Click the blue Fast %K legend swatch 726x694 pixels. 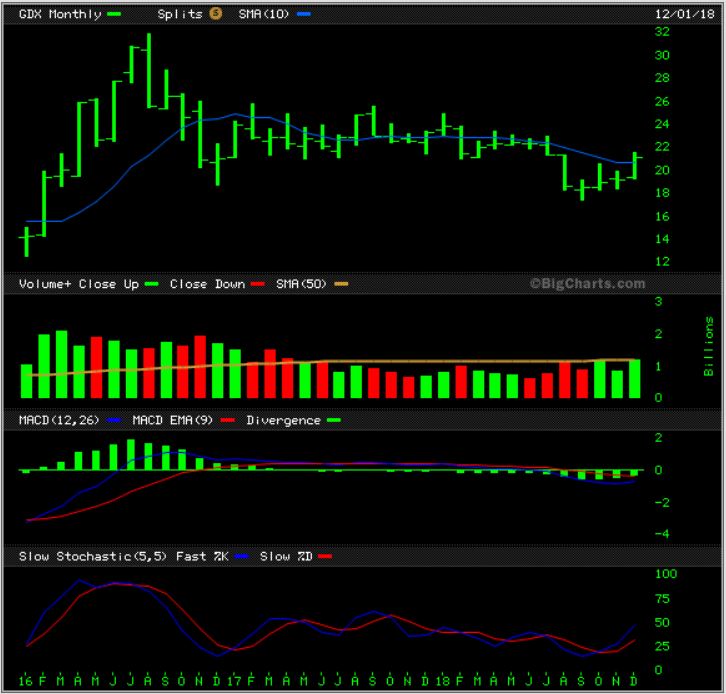pyautogui.click(x=242, y=556)
